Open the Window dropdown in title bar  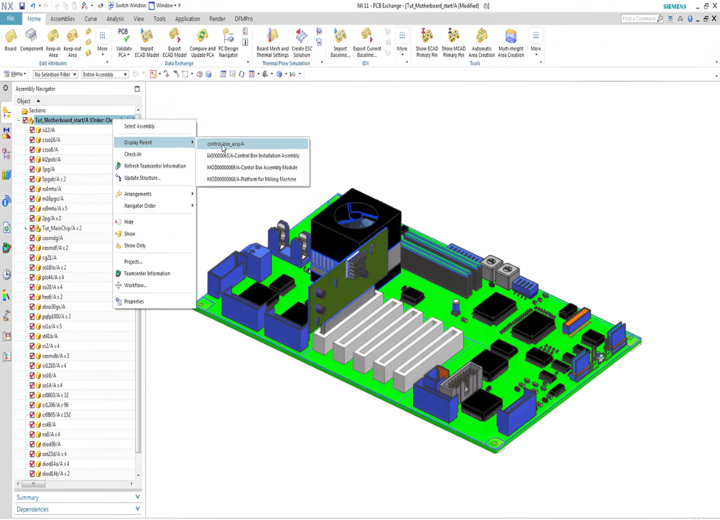pos(165,6)
